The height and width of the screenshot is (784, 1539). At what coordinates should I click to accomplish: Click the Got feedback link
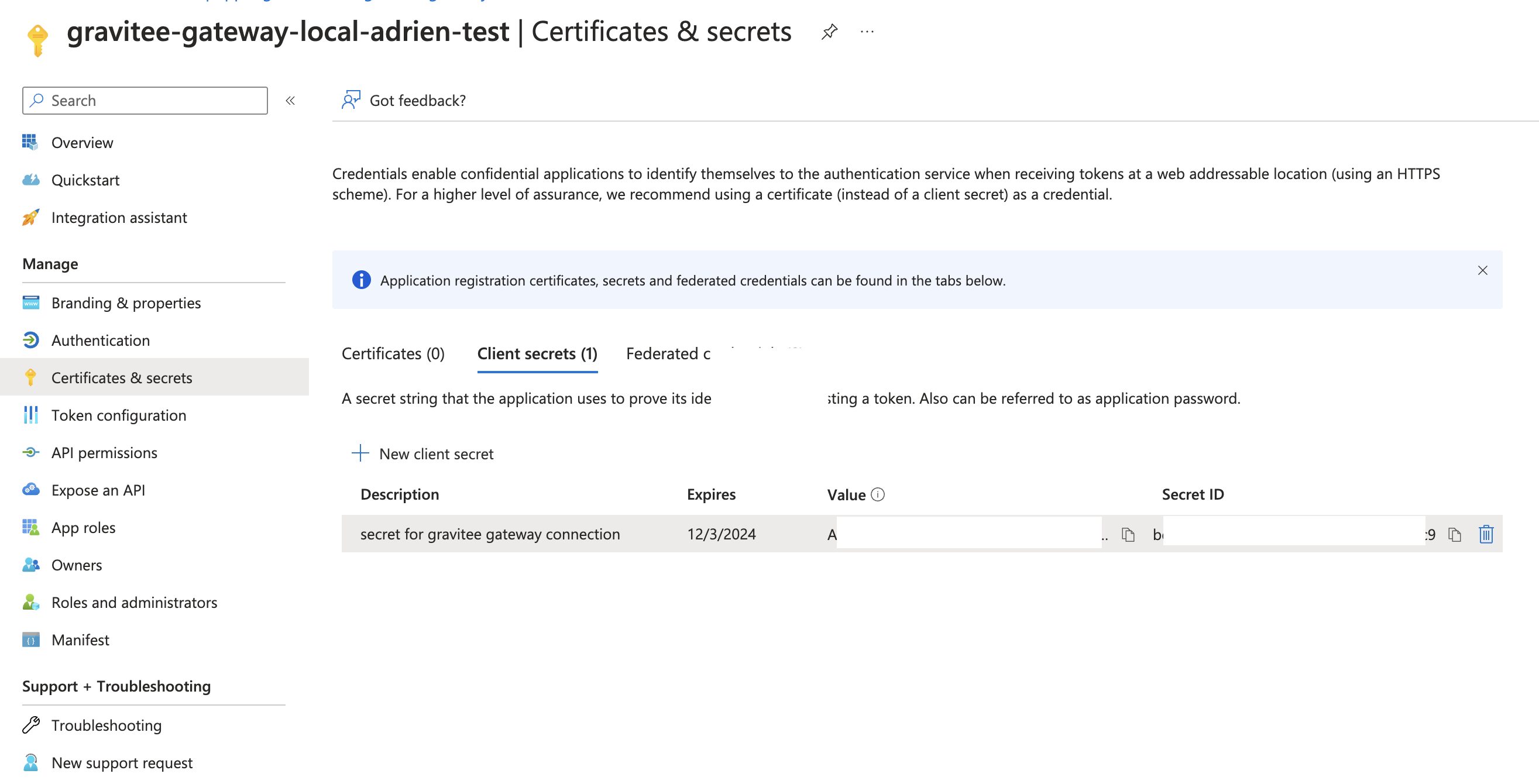click(x=417, y=101)
